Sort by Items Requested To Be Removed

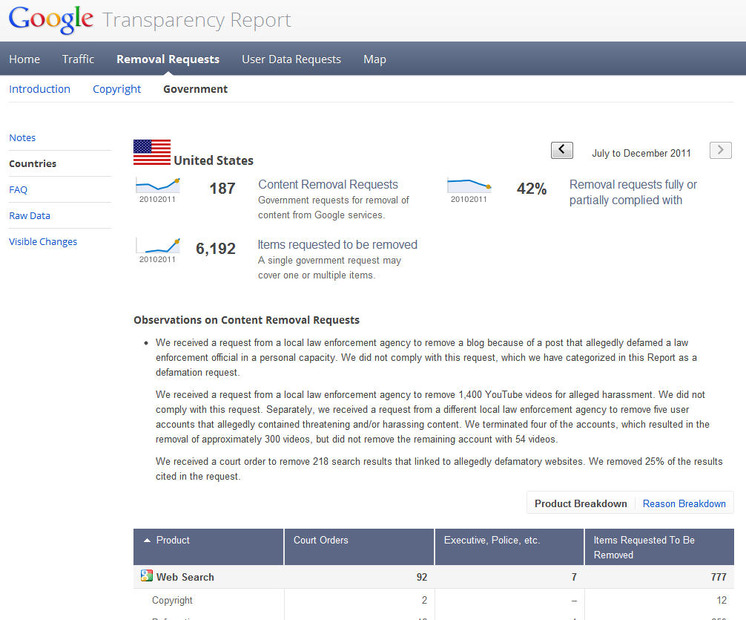click(x=659, y=547)
